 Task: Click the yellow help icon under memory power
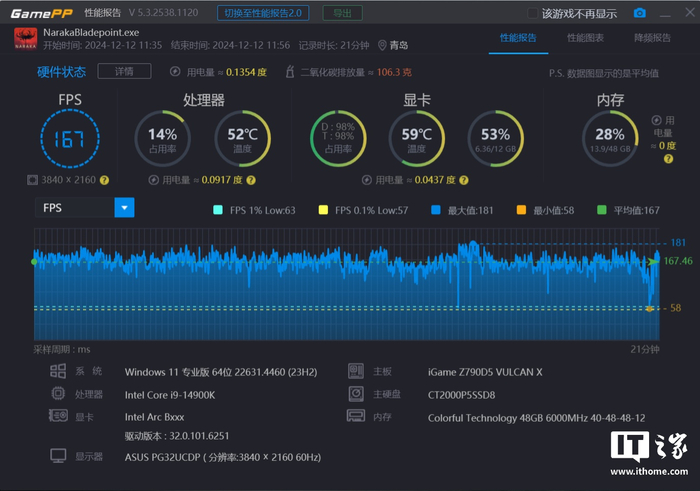668,158
